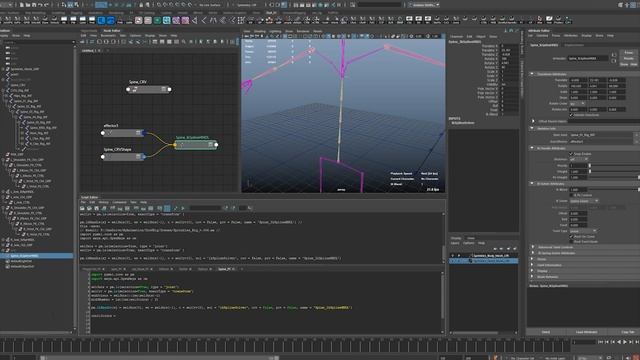640x360 pixels.
Task: Click the first purple shelf icon
Action: coord(176,20)
